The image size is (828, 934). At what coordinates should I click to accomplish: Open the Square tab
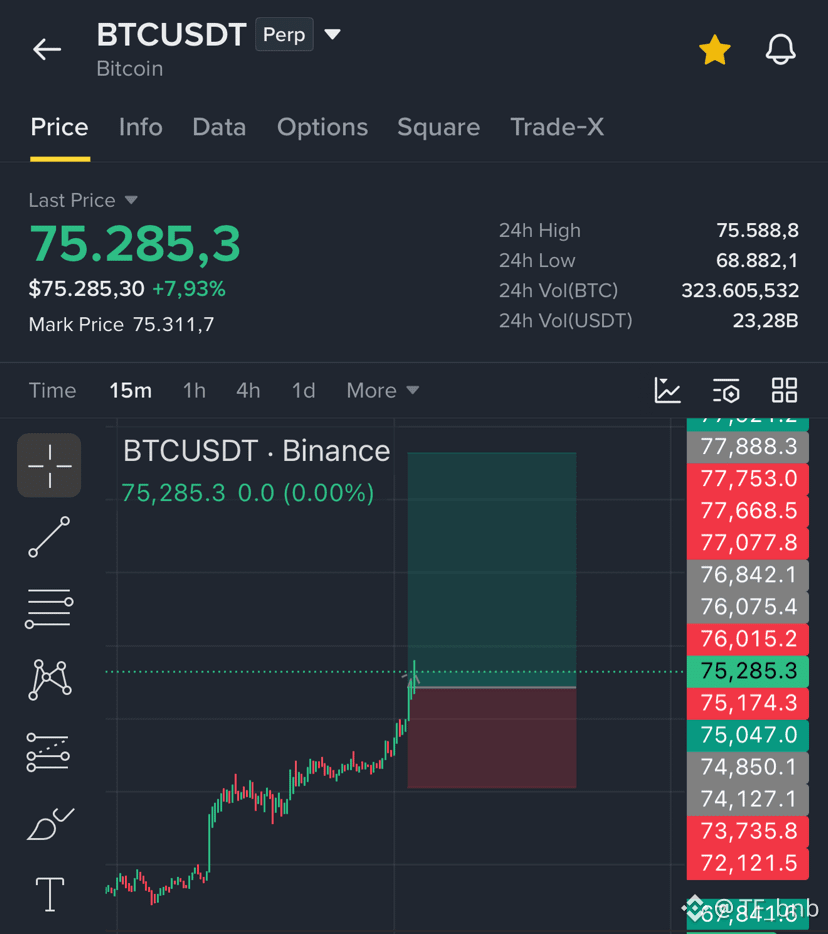point(438,127)
